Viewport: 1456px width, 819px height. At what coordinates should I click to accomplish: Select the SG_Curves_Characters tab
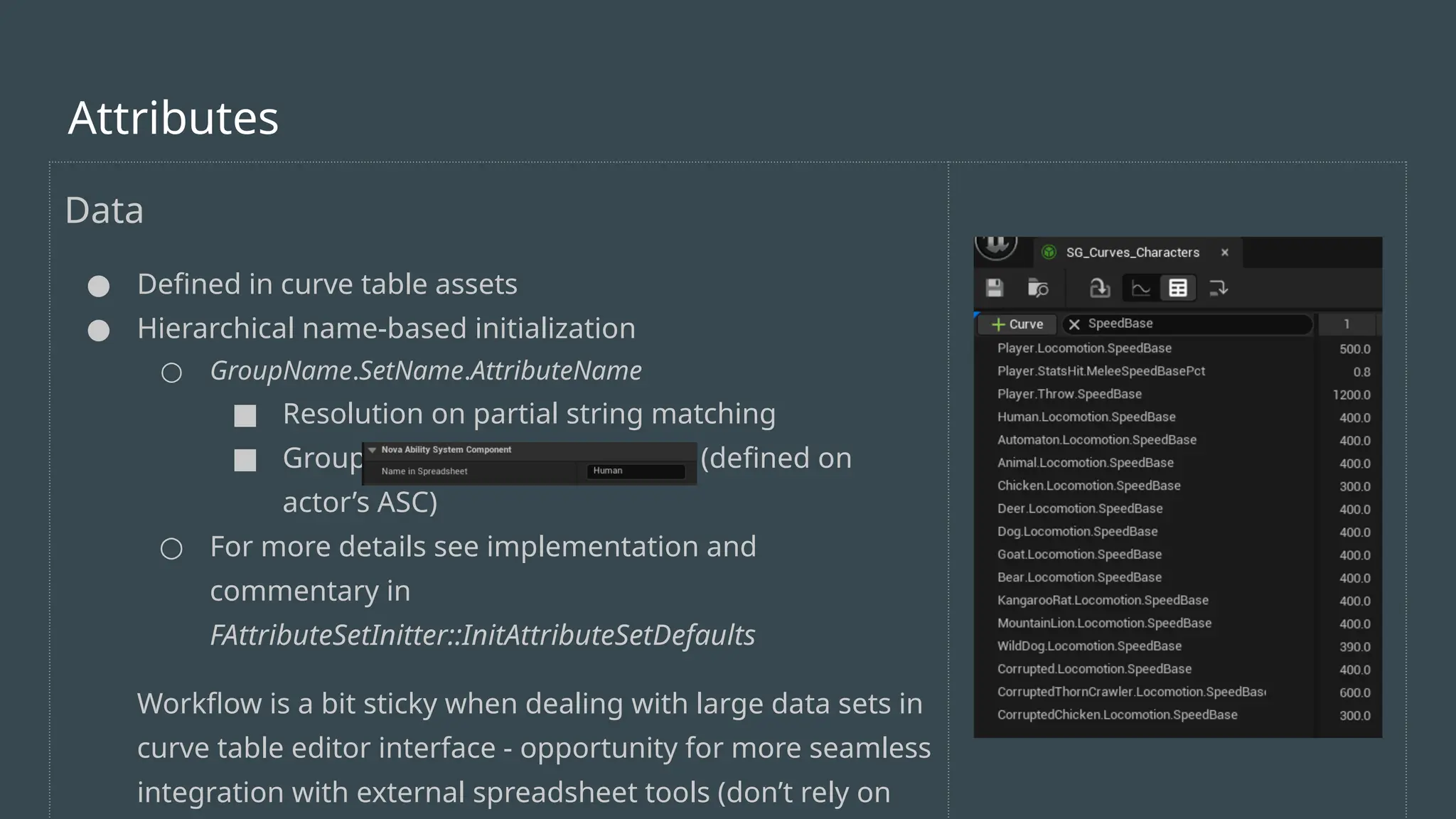pyautogui.click(x=1137, y=252)
